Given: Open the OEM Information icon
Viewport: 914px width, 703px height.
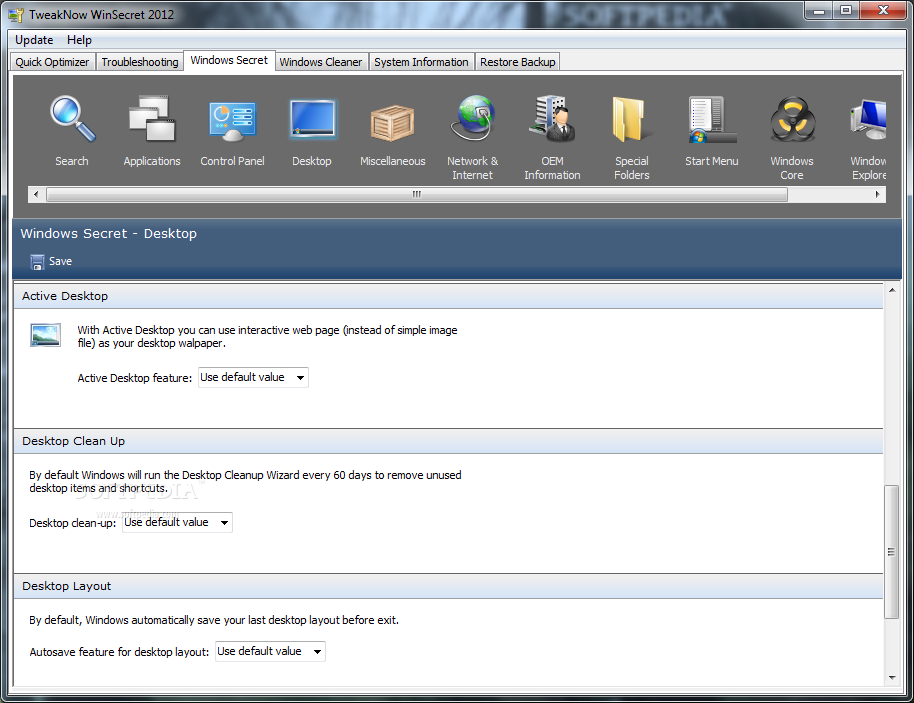Looking at the screenshot, I should click(x=553, y=118).
